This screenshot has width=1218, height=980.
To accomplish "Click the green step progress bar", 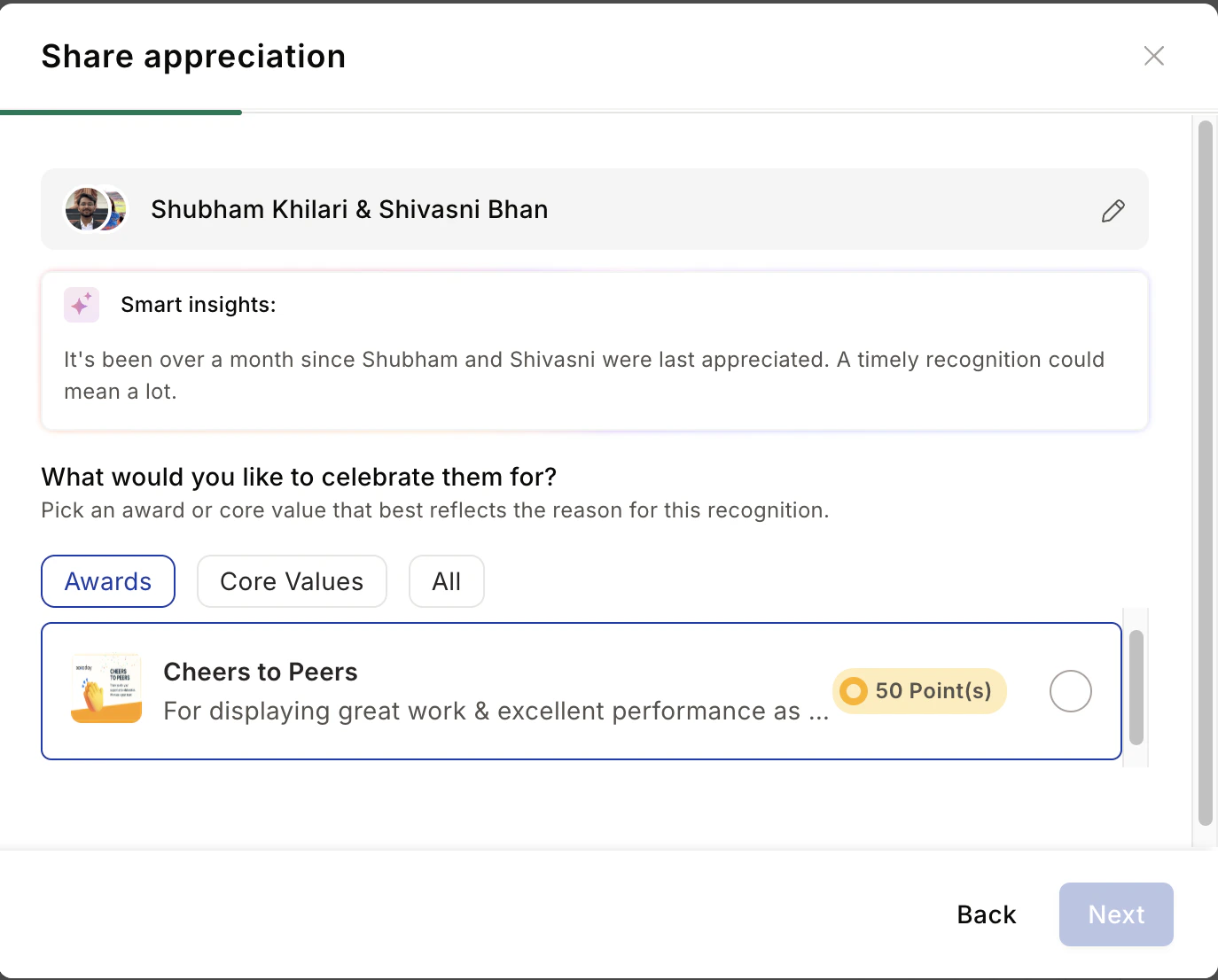I will coord(121,113).
